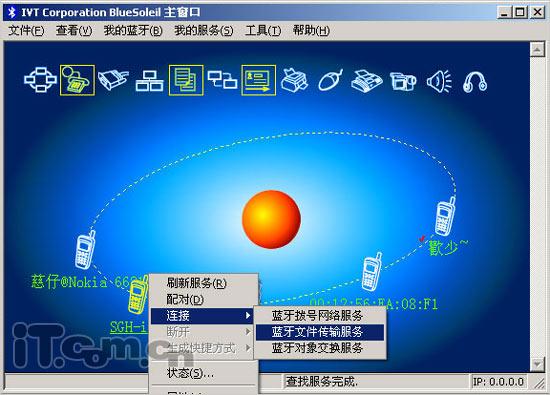Expand the 生成快捷方式 submenu entry
The image size is (550, 395).
[202, 348]
